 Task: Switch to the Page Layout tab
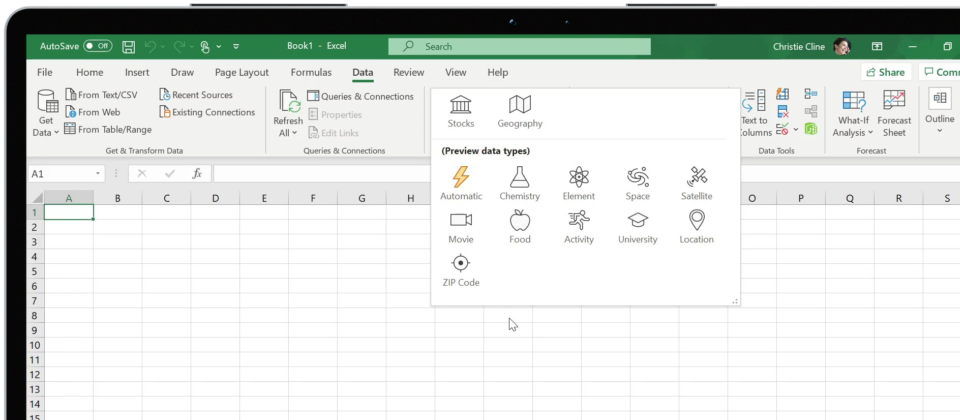pyautogui.click(x=242, y=72)
